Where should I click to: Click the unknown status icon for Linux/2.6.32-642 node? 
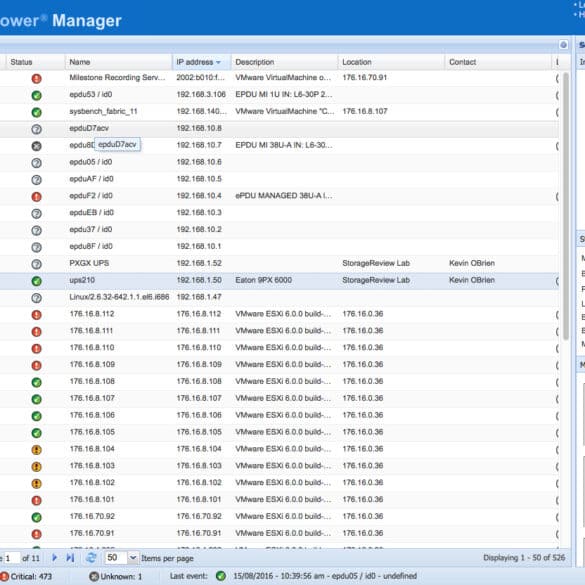point(37,298)
